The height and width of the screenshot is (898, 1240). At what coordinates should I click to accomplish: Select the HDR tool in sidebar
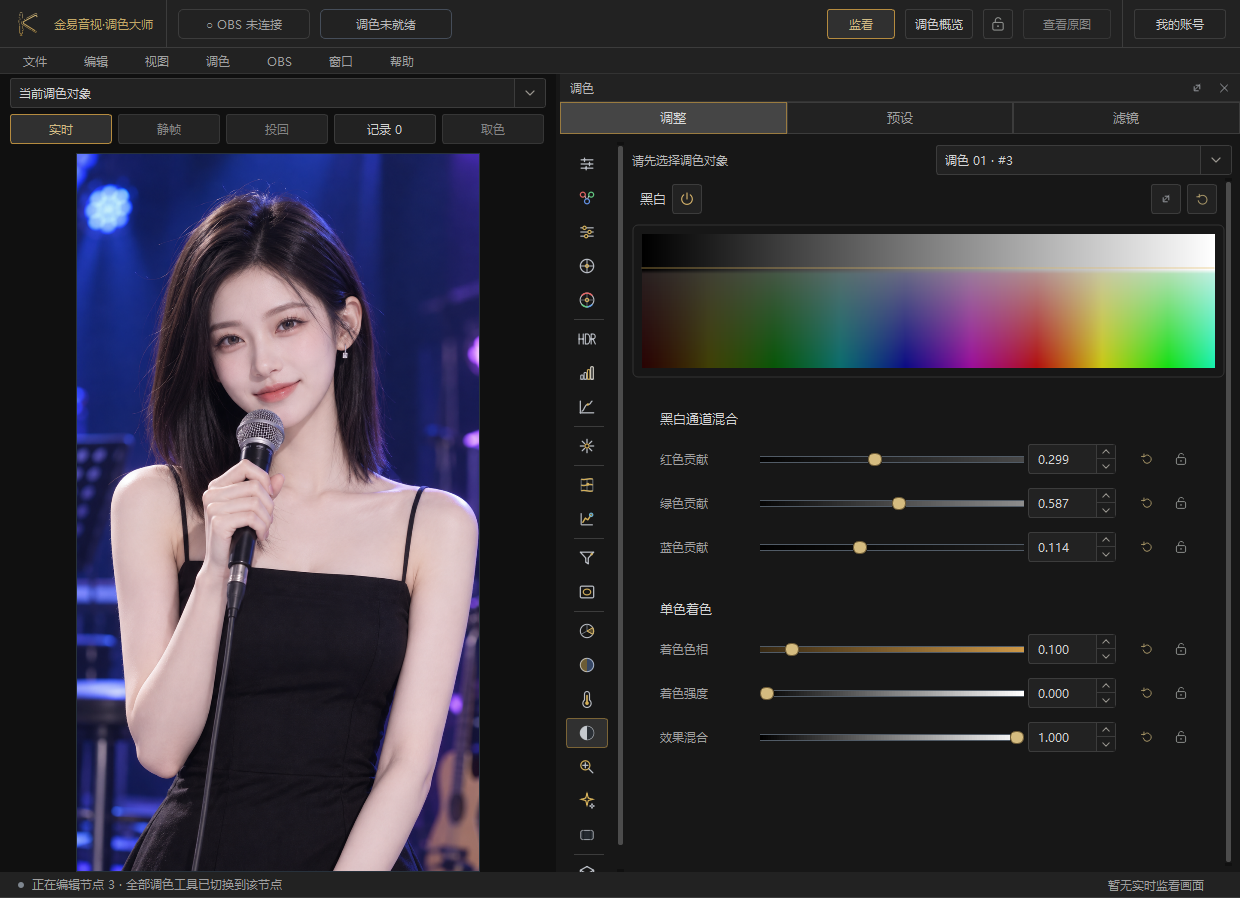(587, 339)
